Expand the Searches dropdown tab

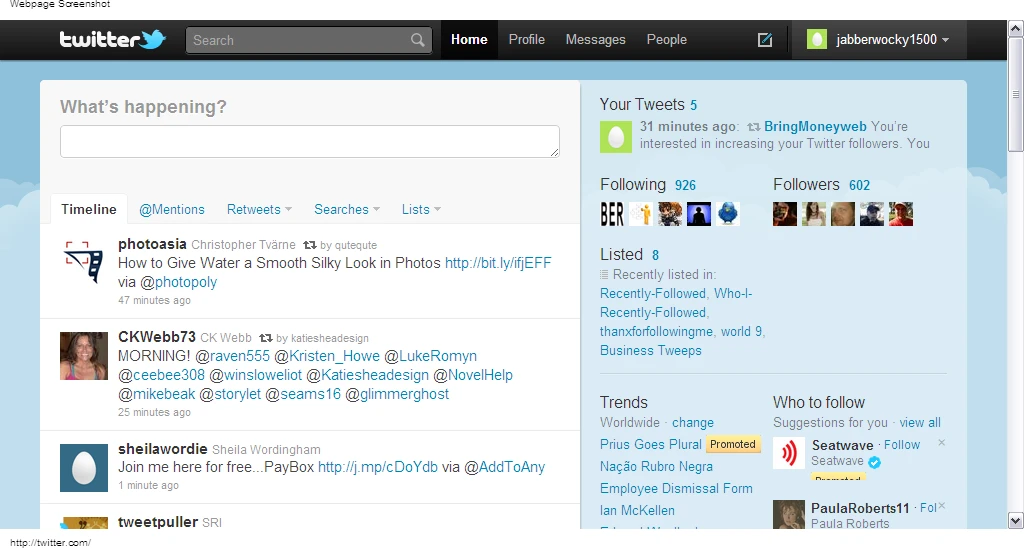(x=347, y=210)
